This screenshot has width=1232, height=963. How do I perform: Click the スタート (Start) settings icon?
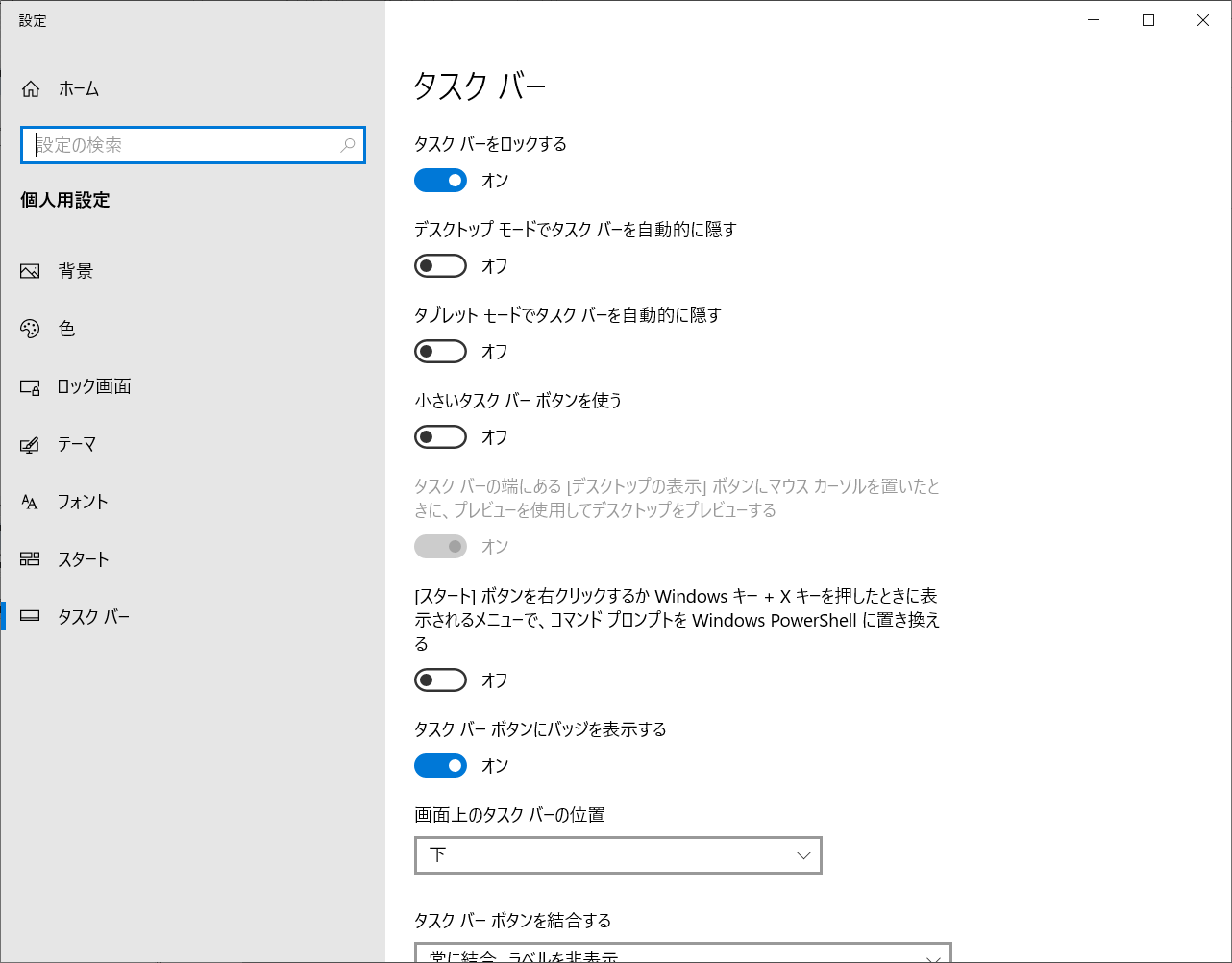[x=31, y=558]
